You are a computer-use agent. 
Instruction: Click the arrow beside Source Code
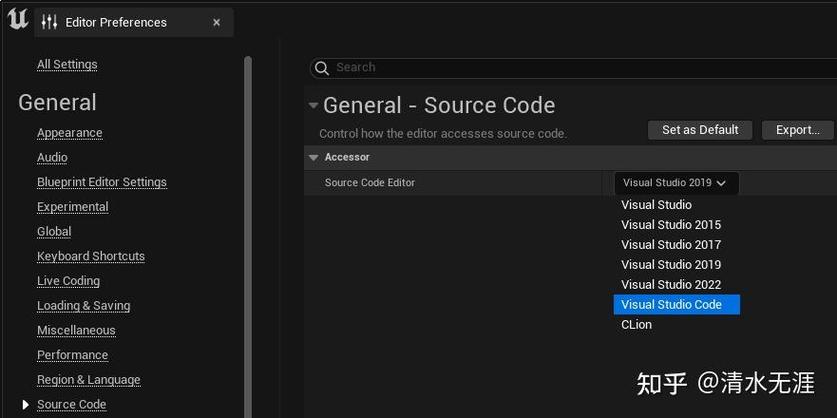point(25,405)
